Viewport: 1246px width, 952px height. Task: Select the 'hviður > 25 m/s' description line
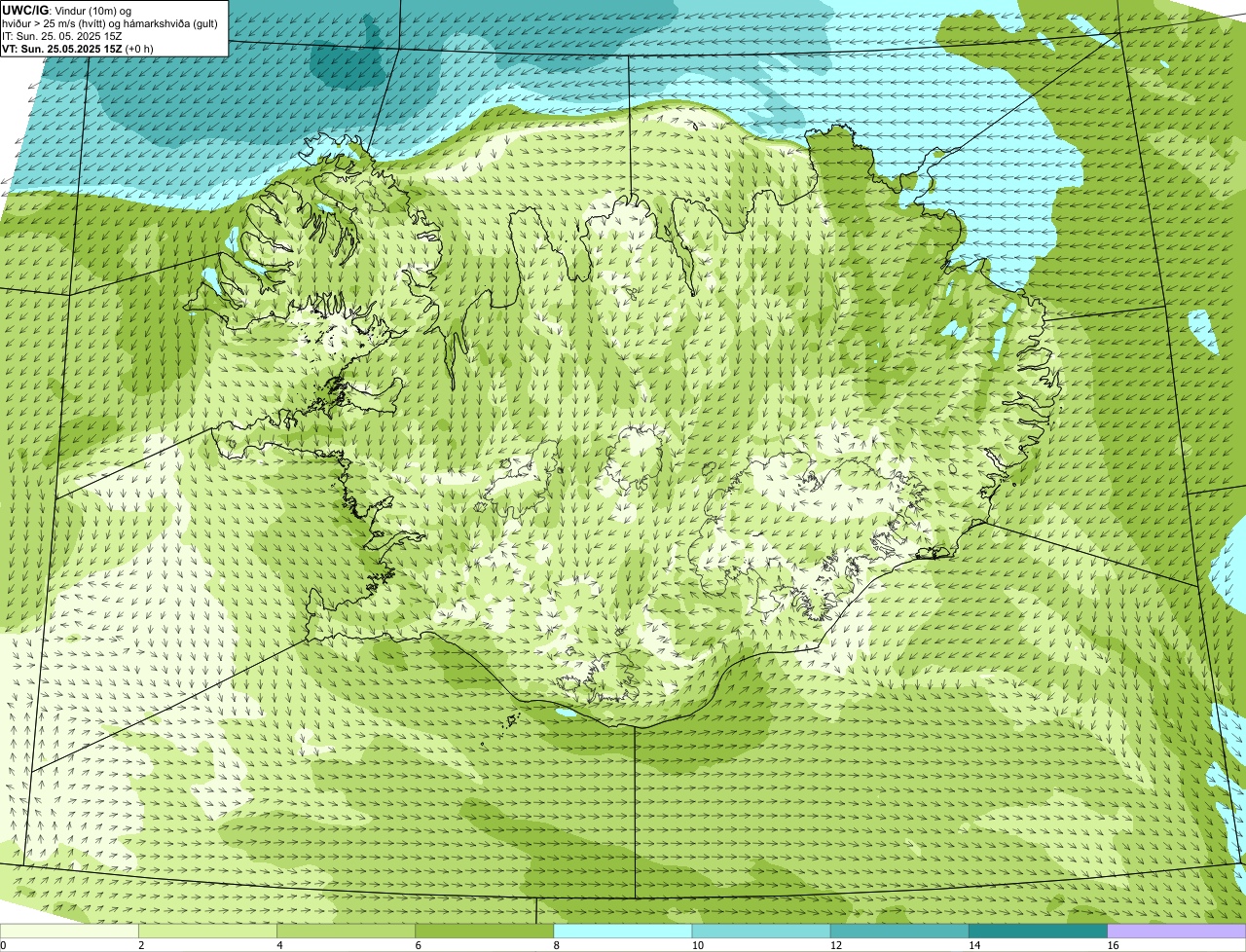coord(110,23)
